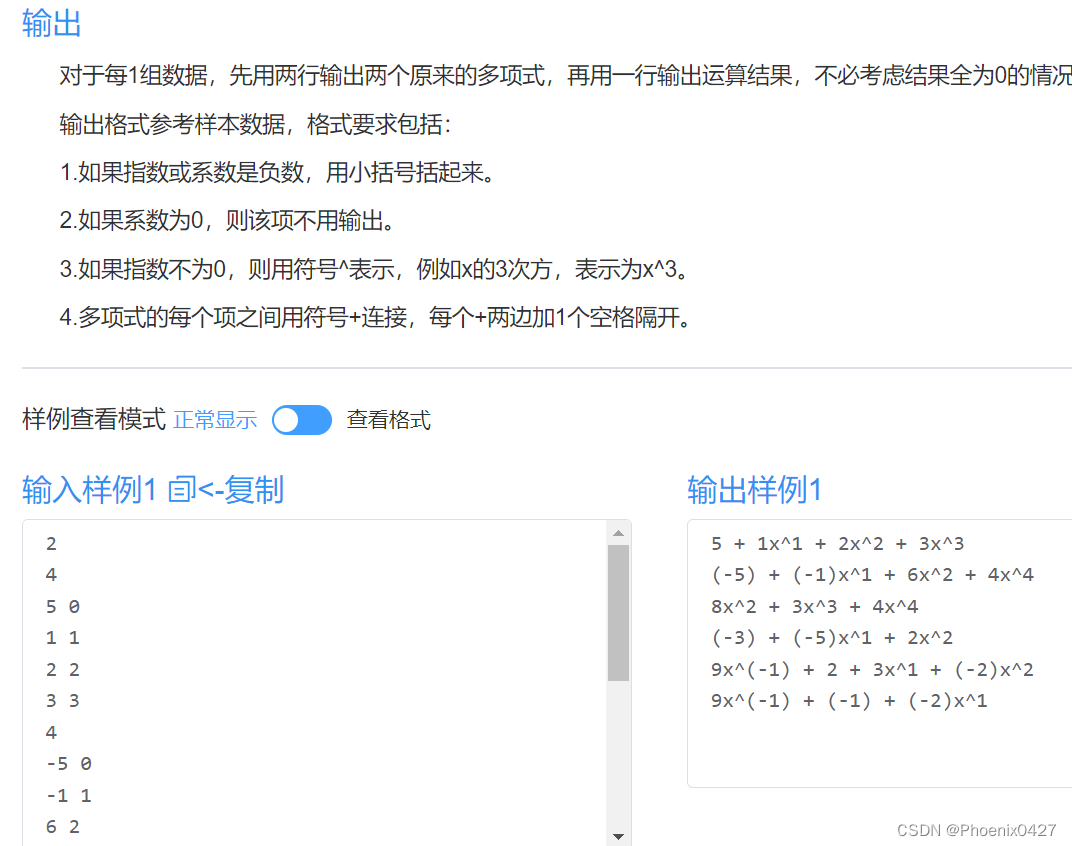
Task: Click the scrollbar down arrow in input sample
Action: click(x=618, y=836)
